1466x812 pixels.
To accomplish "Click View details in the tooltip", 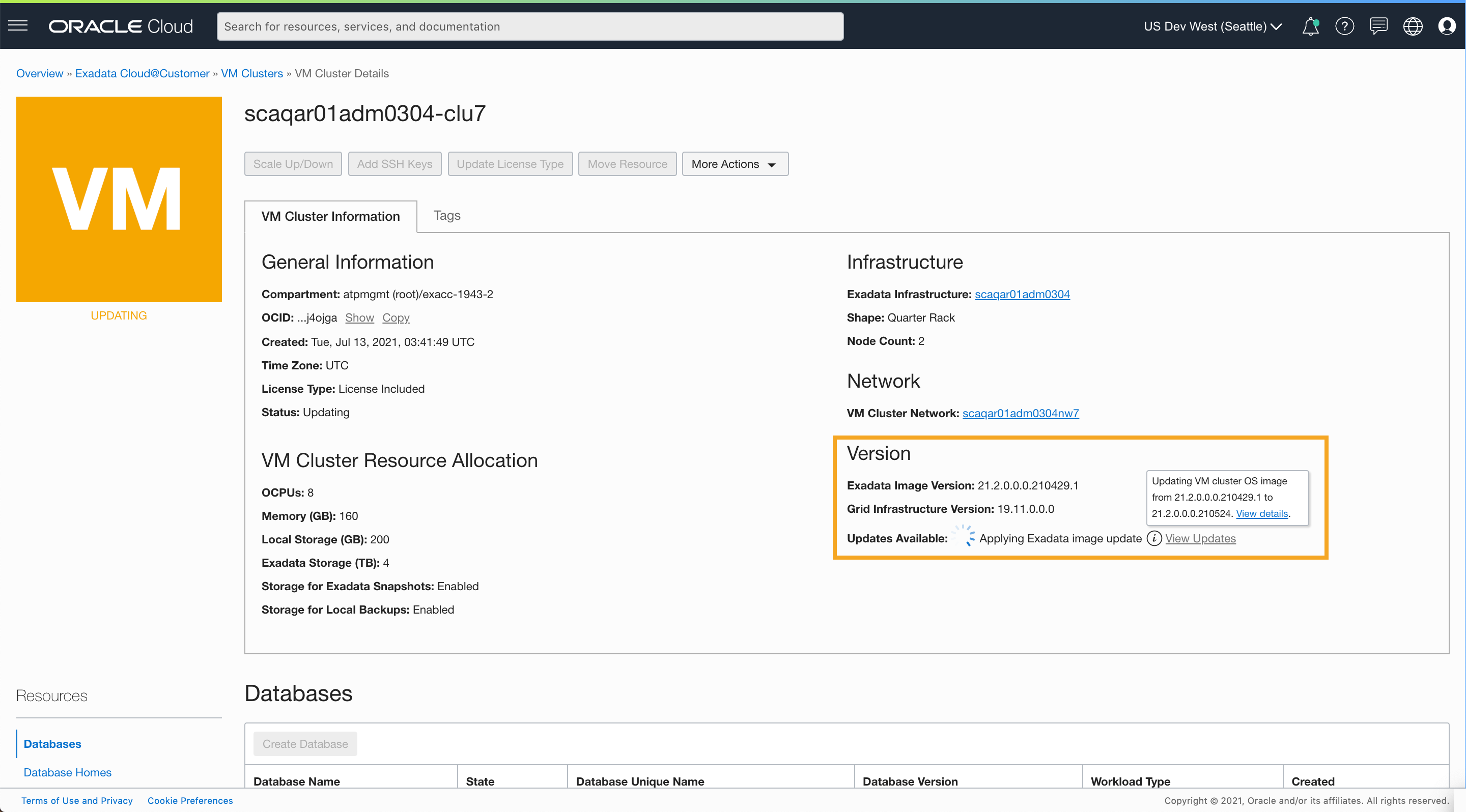I will tap(1261, 513).
